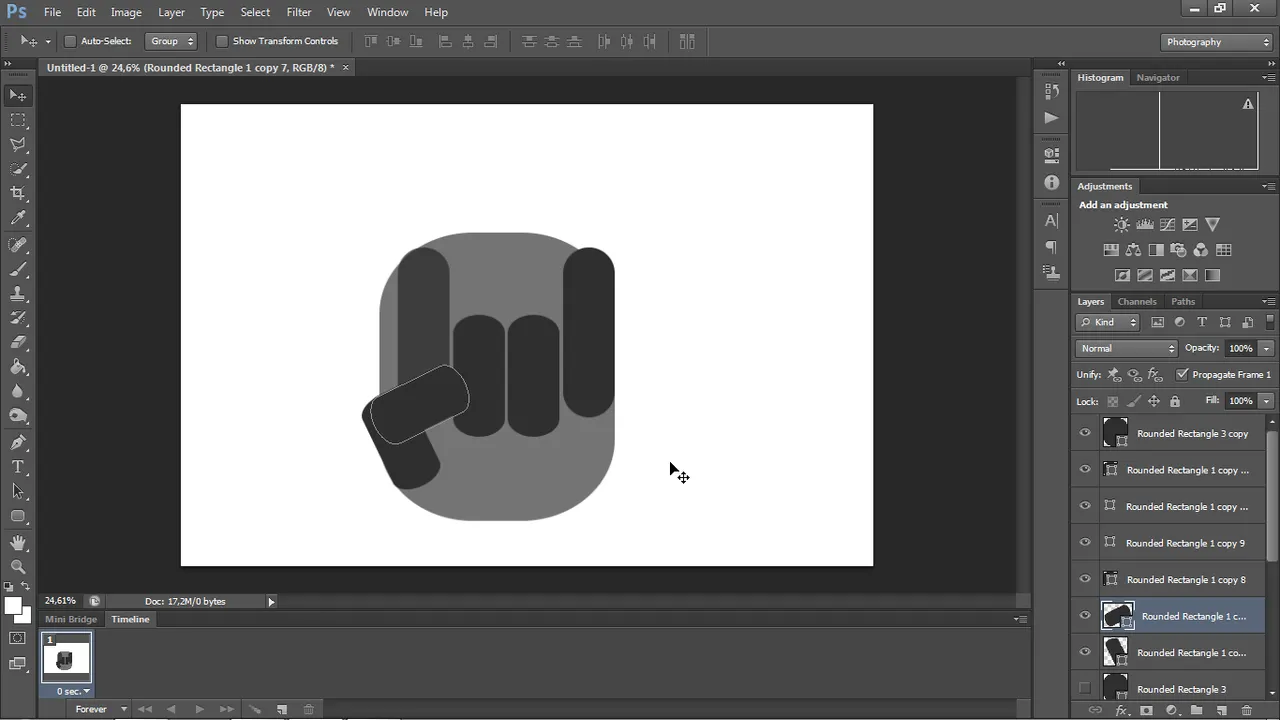Enable the Auto-Select checkbox
This screenshot has width=1280, height=720.
(x=70, y=41)
